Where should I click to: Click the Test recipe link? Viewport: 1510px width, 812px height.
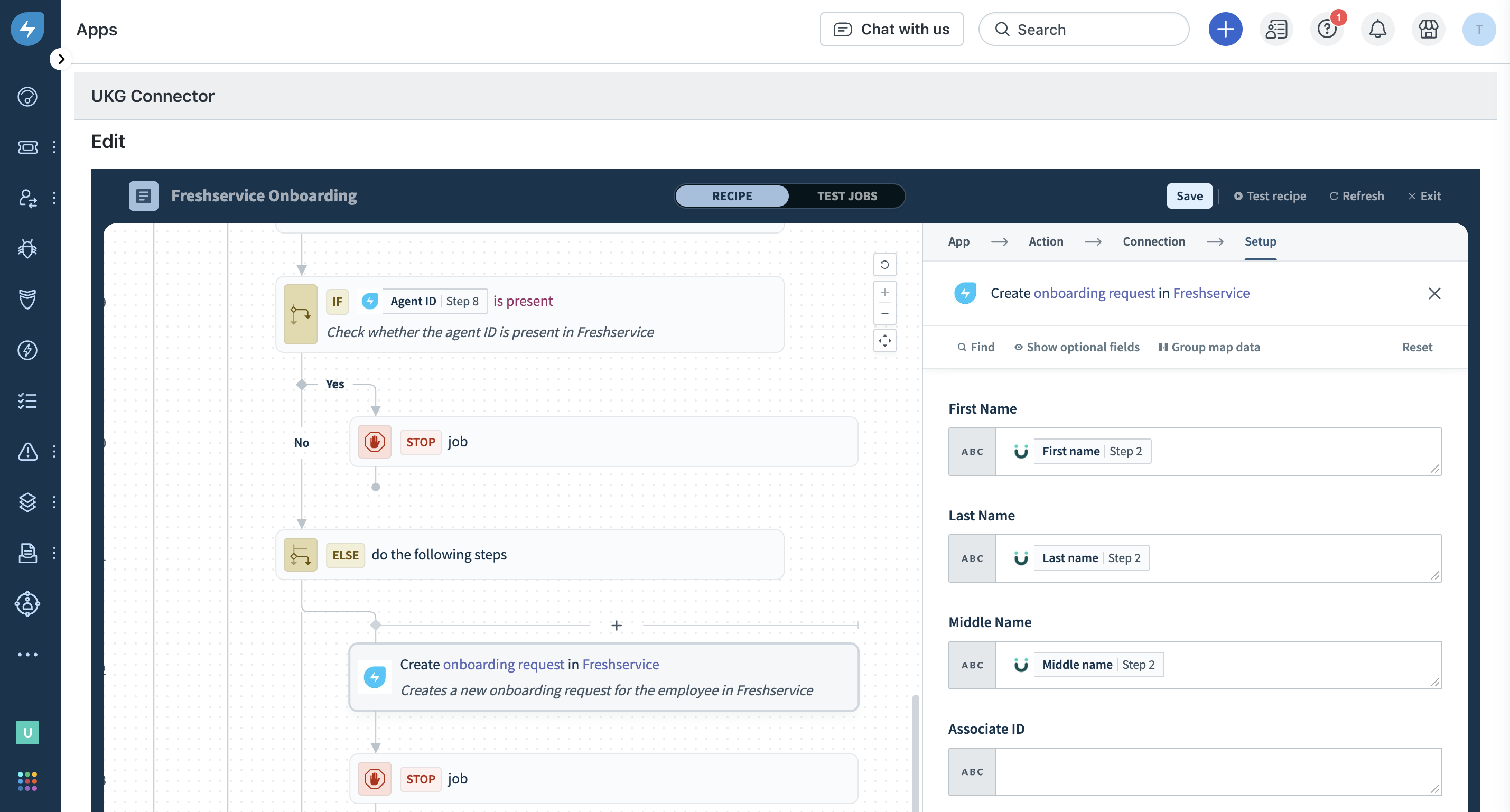(1270, 196)
